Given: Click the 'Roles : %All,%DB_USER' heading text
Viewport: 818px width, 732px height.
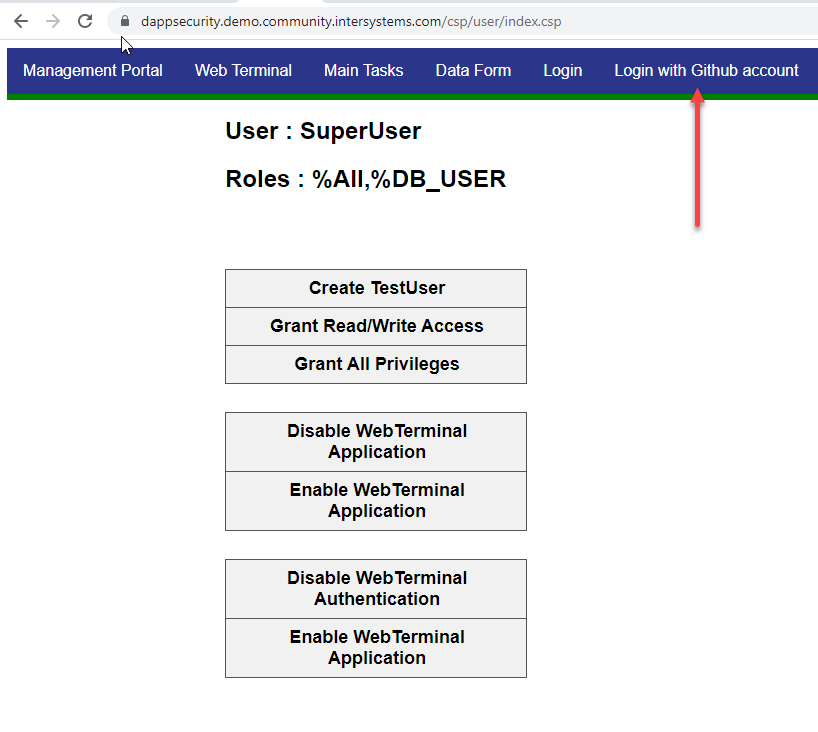Looking at the screenshot, I should [365, 179].
